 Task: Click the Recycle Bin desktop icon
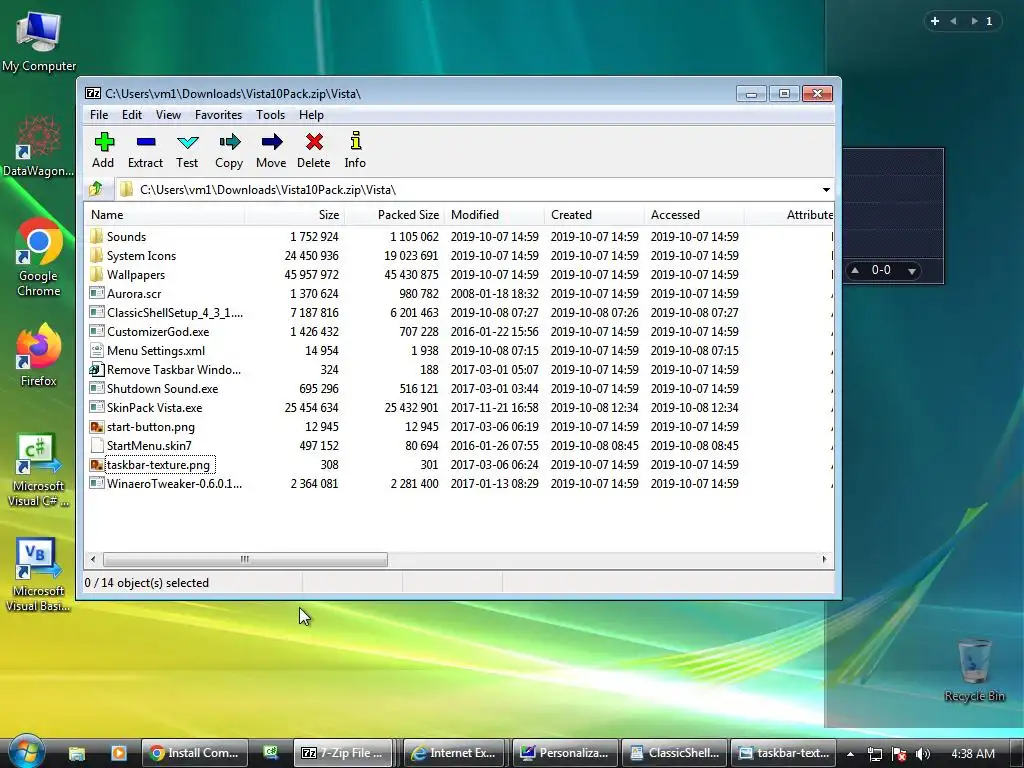pos(974,670)
